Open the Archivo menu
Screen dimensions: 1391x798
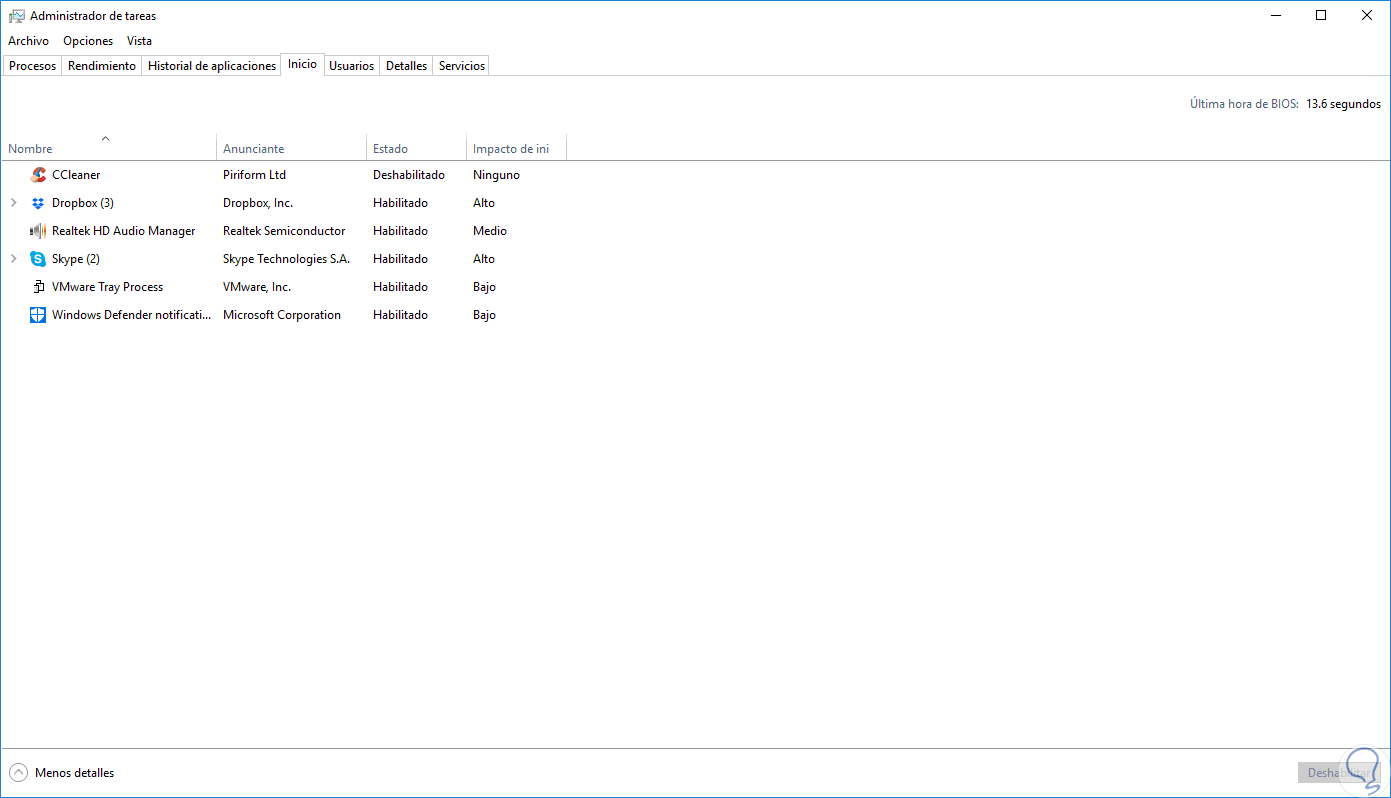[28, 41]
